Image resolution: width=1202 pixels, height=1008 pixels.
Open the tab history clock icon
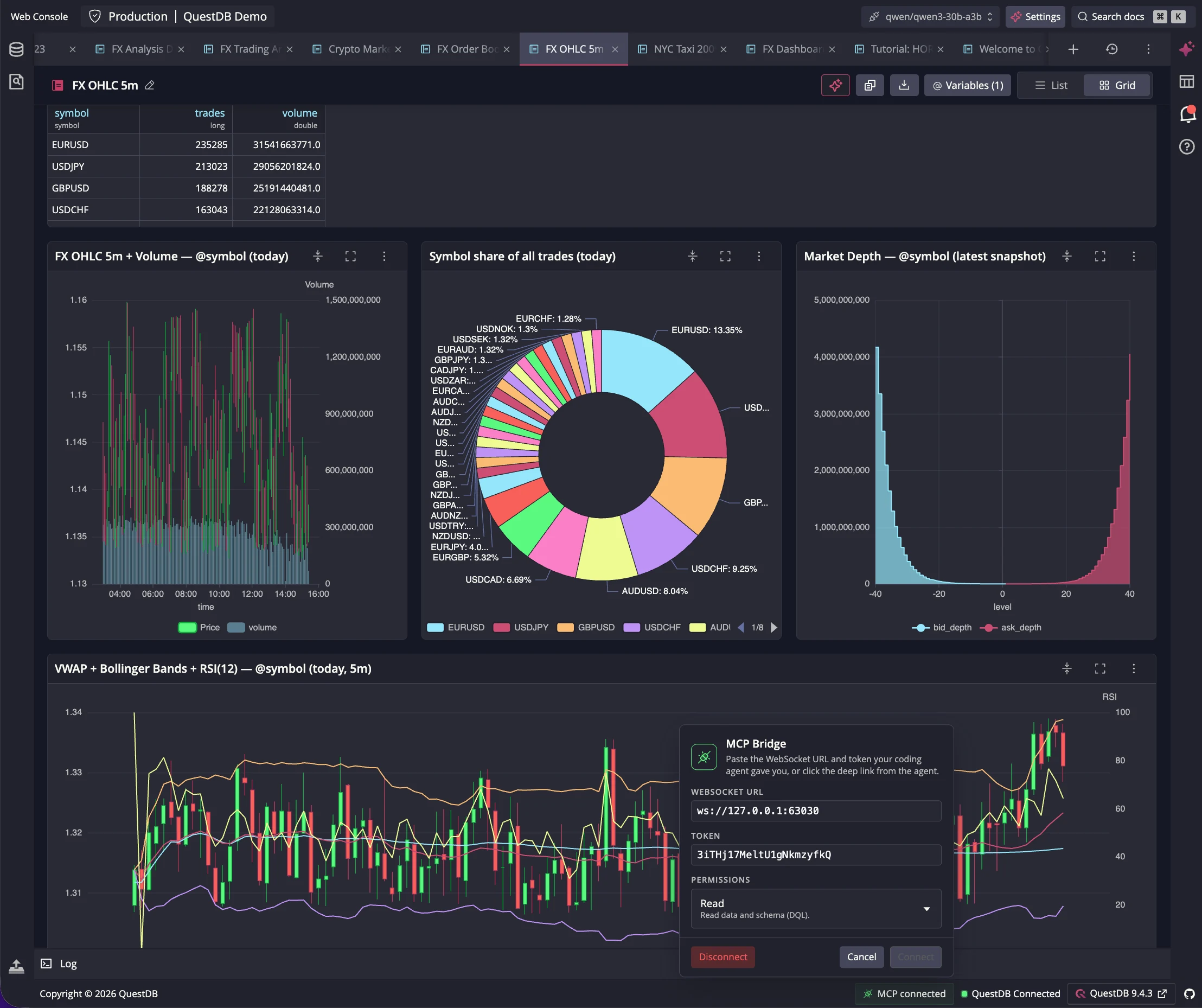click(x=1111, y=49)
